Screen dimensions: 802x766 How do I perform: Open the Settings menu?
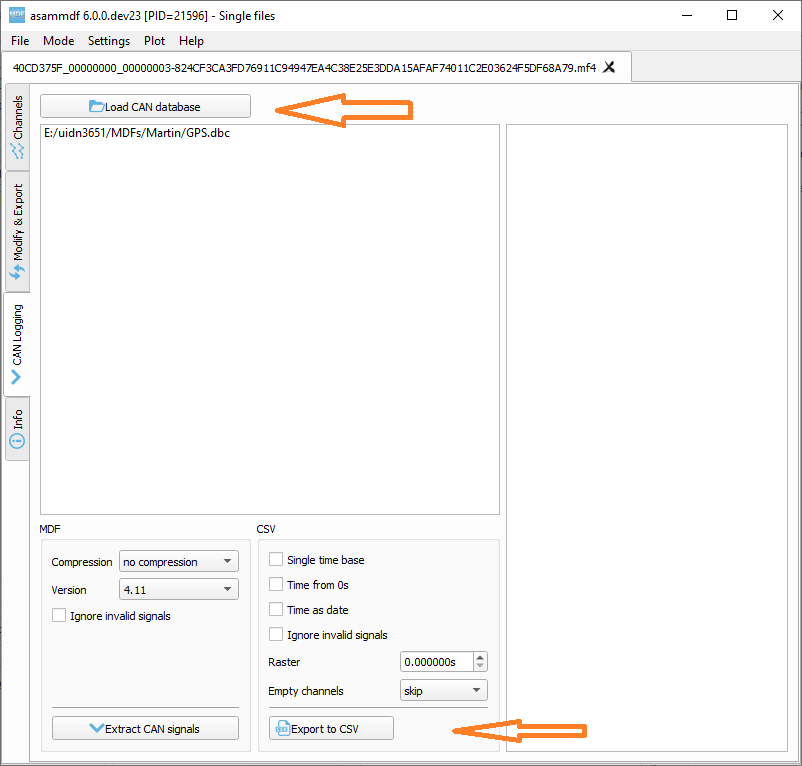point(108,41)
